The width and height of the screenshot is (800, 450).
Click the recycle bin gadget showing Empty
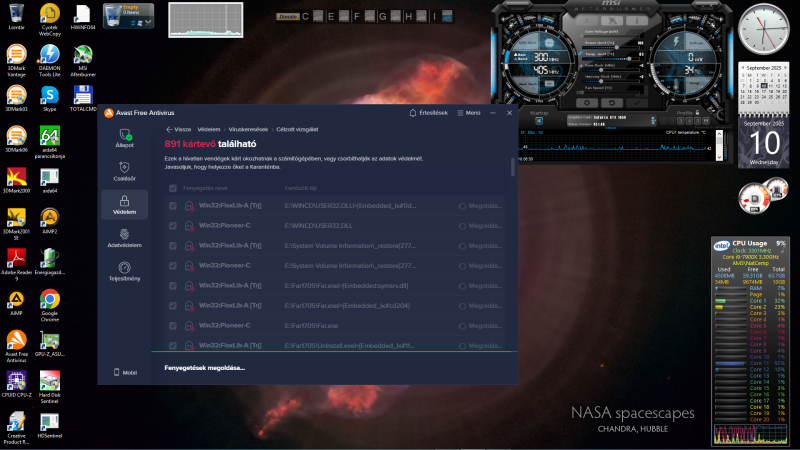click(x=129, y=16)
